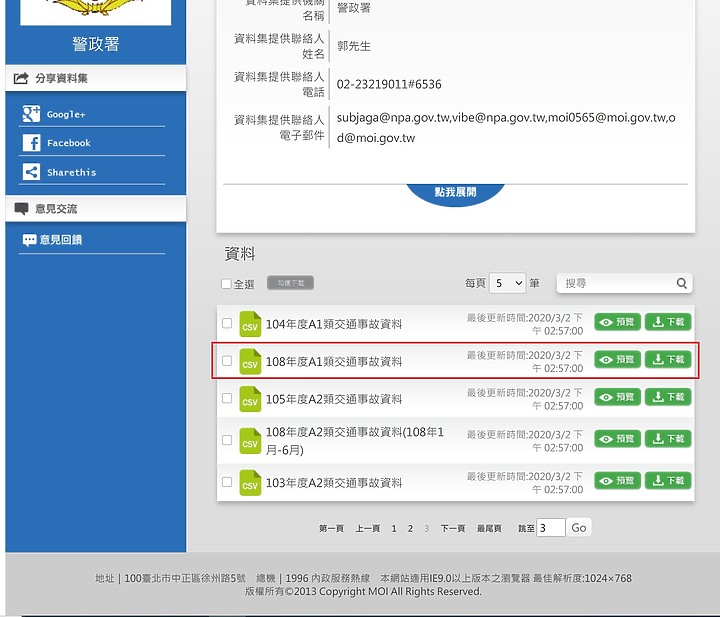Image resolution: width=720 pixels, height=617 pixels.
Task: Click the Google+ link text
Action: pos(66,114)
